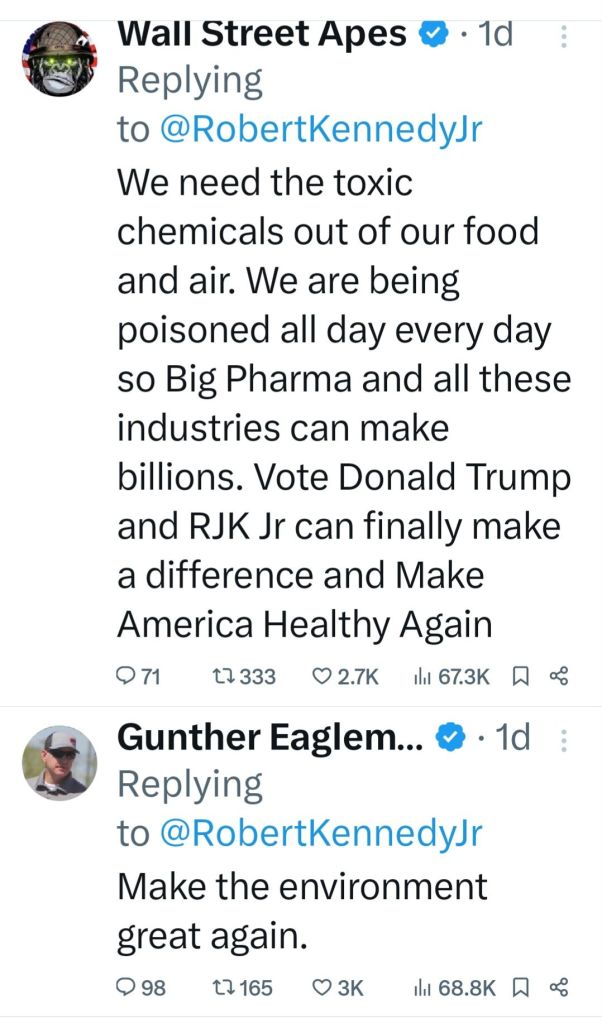602x1023 pixels.
Task: Open more options for Gunther Eagleman's tweet
Action: point(563,740)
